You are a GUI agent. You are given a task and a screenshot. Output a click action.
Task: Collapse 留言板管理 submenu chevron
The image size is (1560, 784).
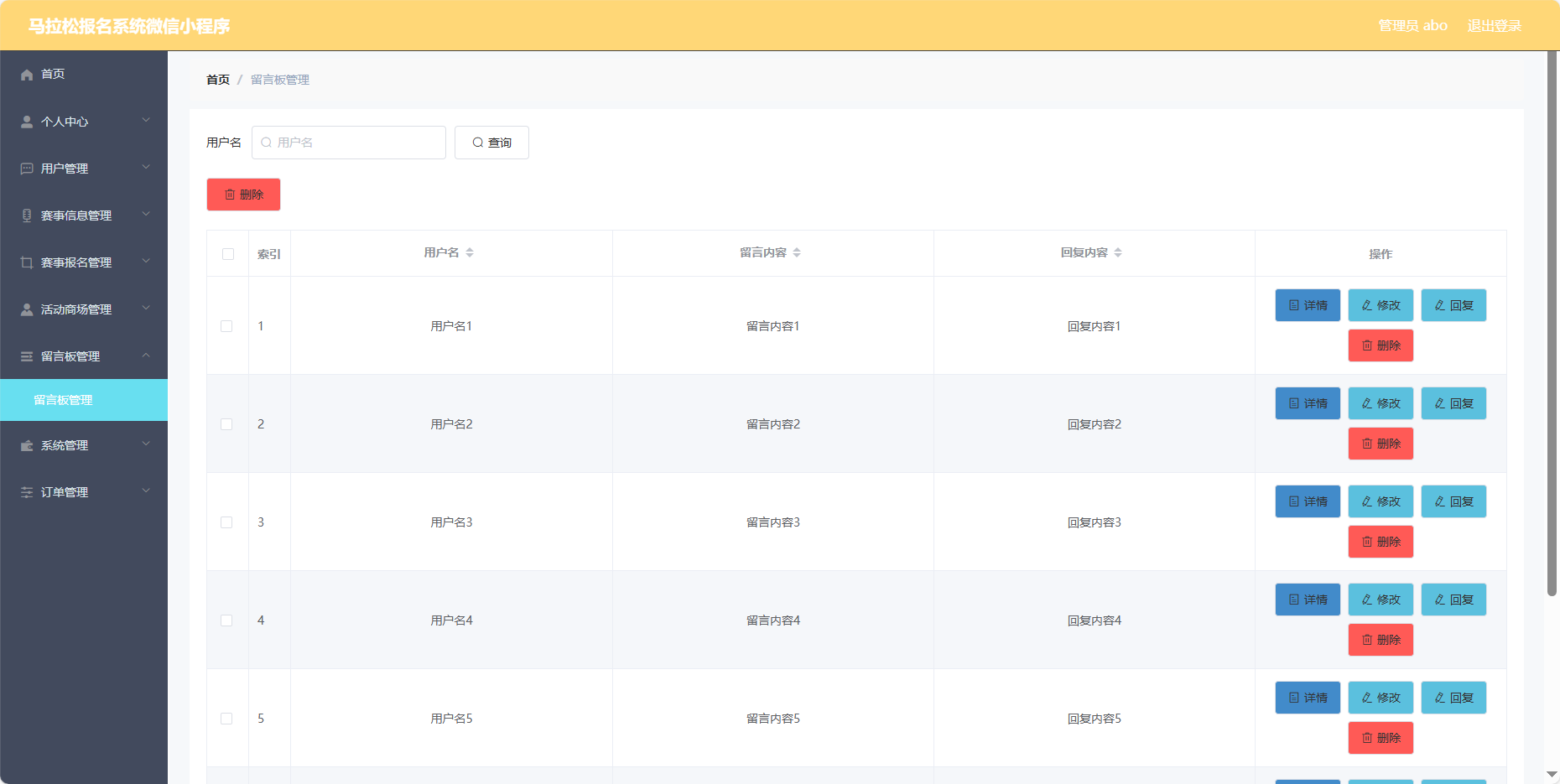[146, 355]
